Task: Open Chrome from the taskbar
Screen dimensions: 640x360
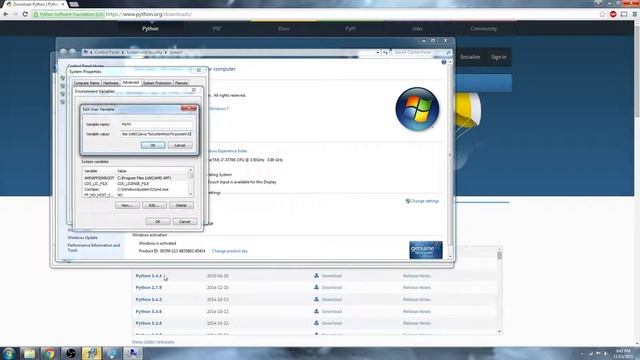Action: click(x=49, y=353)
